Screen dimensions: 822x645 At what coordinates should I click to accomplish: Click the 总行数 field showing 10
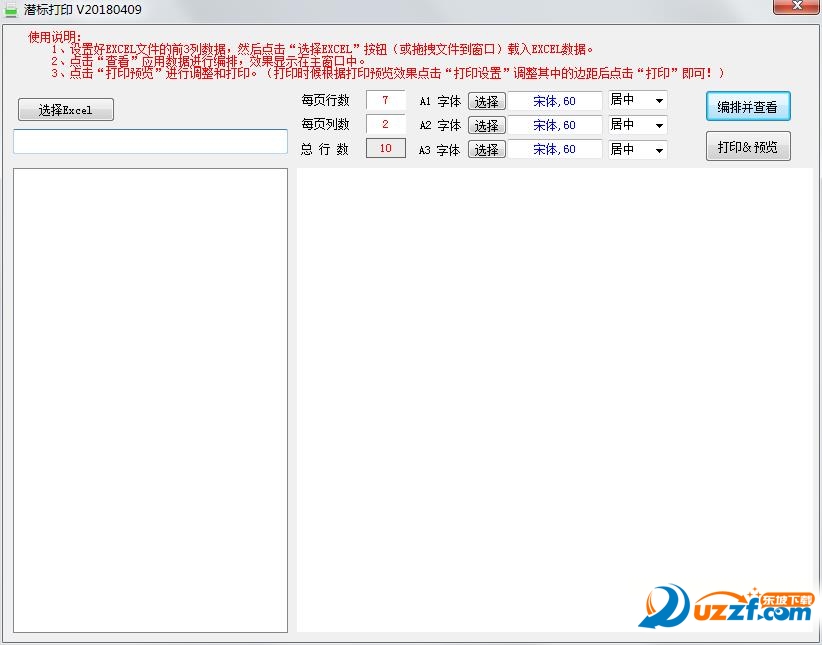coord(385,148)
